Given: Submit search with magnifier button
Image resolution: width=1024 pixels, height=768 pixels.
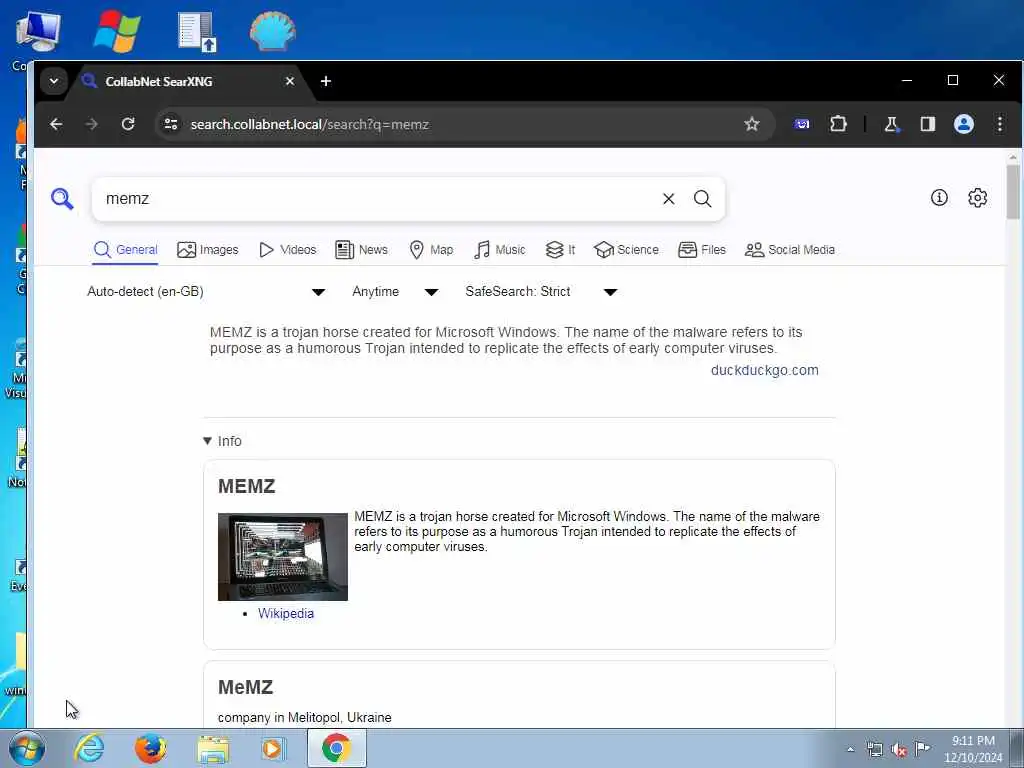Looking at the screenshot, I should tap(703, 199).
